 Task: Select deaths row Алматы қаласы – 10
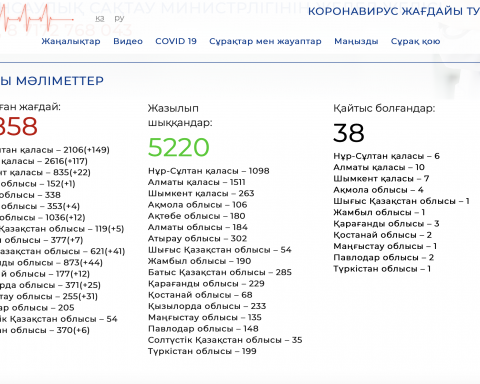[379, 167]
